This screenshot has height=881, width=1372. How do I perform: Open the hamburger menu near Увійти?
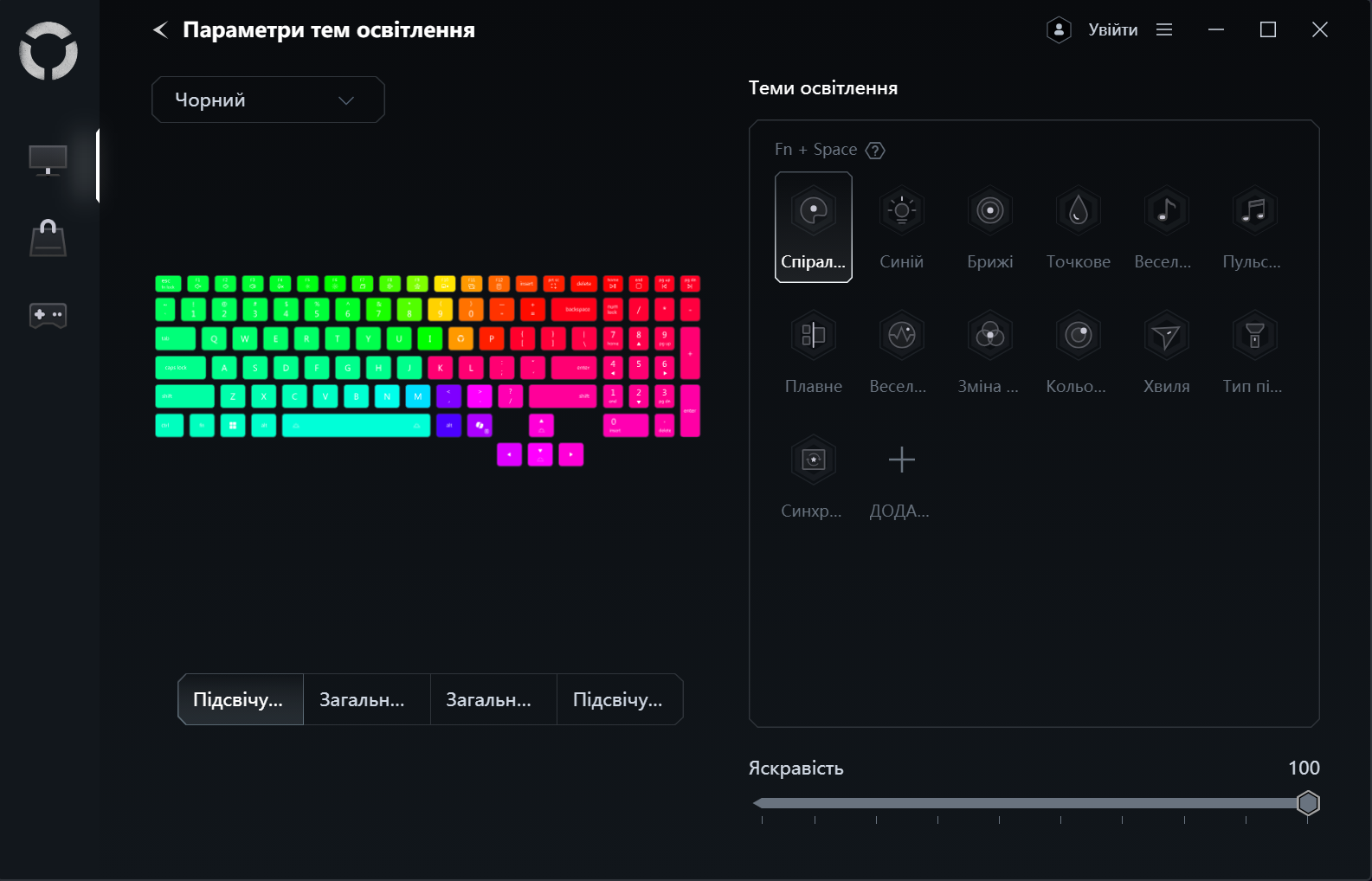click(1164, 29)
